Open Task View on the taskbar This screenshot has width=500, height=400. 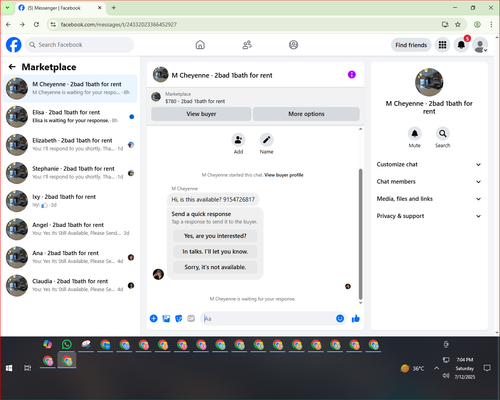(x=28, y=368)
